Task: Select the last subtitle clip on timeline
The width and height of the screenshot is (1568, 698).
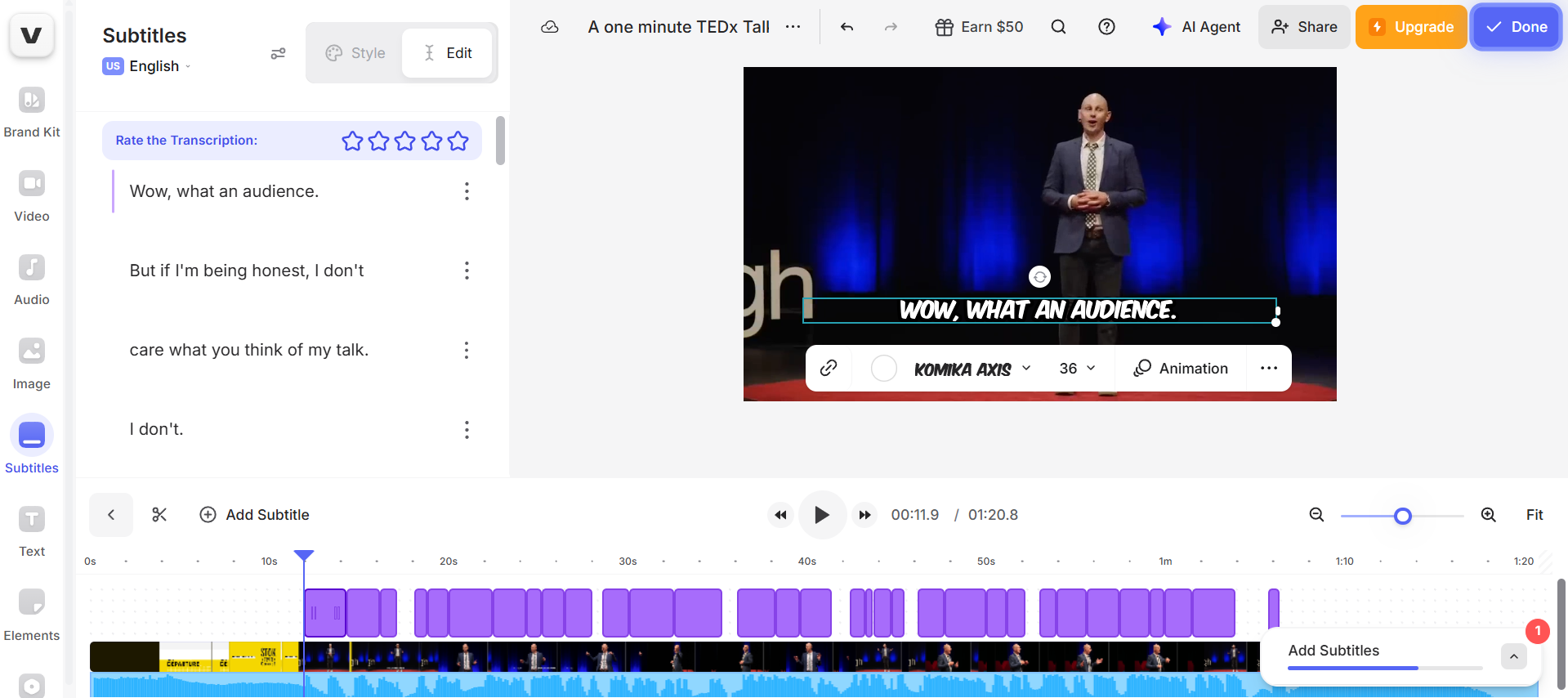Action: point(1274,609)
